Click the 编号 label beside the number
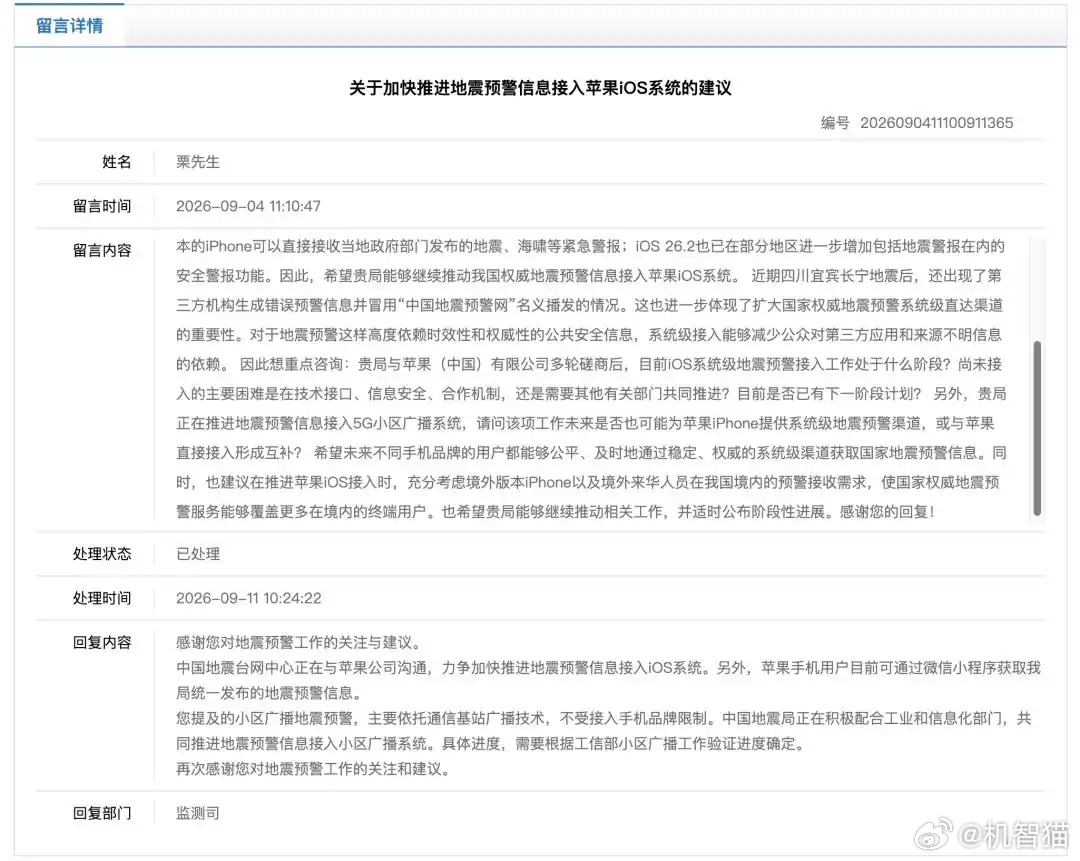Screen dimensions: 1080x861 (835, 123)
